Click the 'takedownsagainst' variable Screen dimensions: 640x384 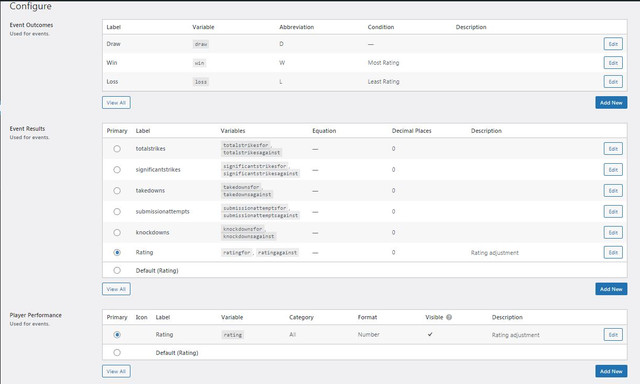click(x=247, y=195)
